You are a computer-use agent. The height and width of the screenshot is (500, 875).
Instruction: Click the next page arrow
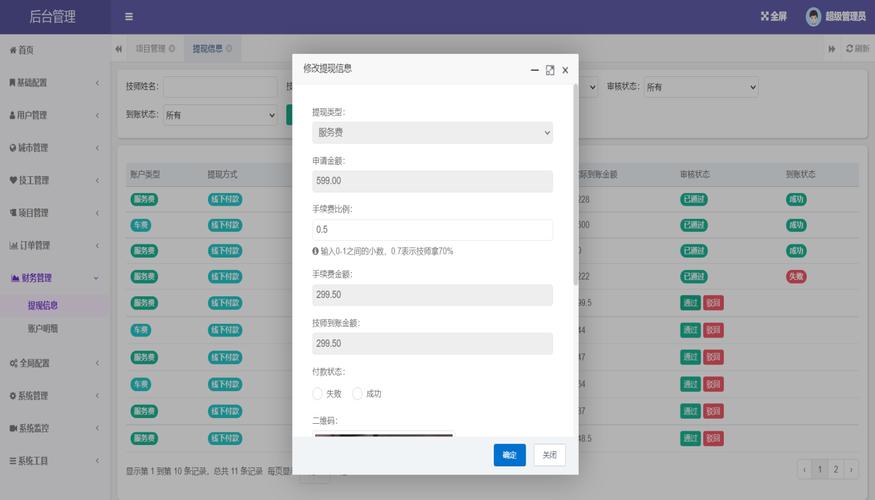[x=851, y=469]
